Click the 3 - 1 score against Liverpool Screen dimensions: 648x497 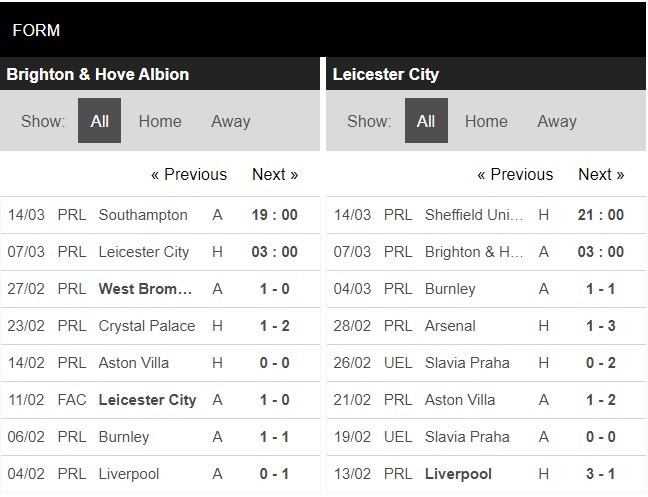click(x=601, y=474)
